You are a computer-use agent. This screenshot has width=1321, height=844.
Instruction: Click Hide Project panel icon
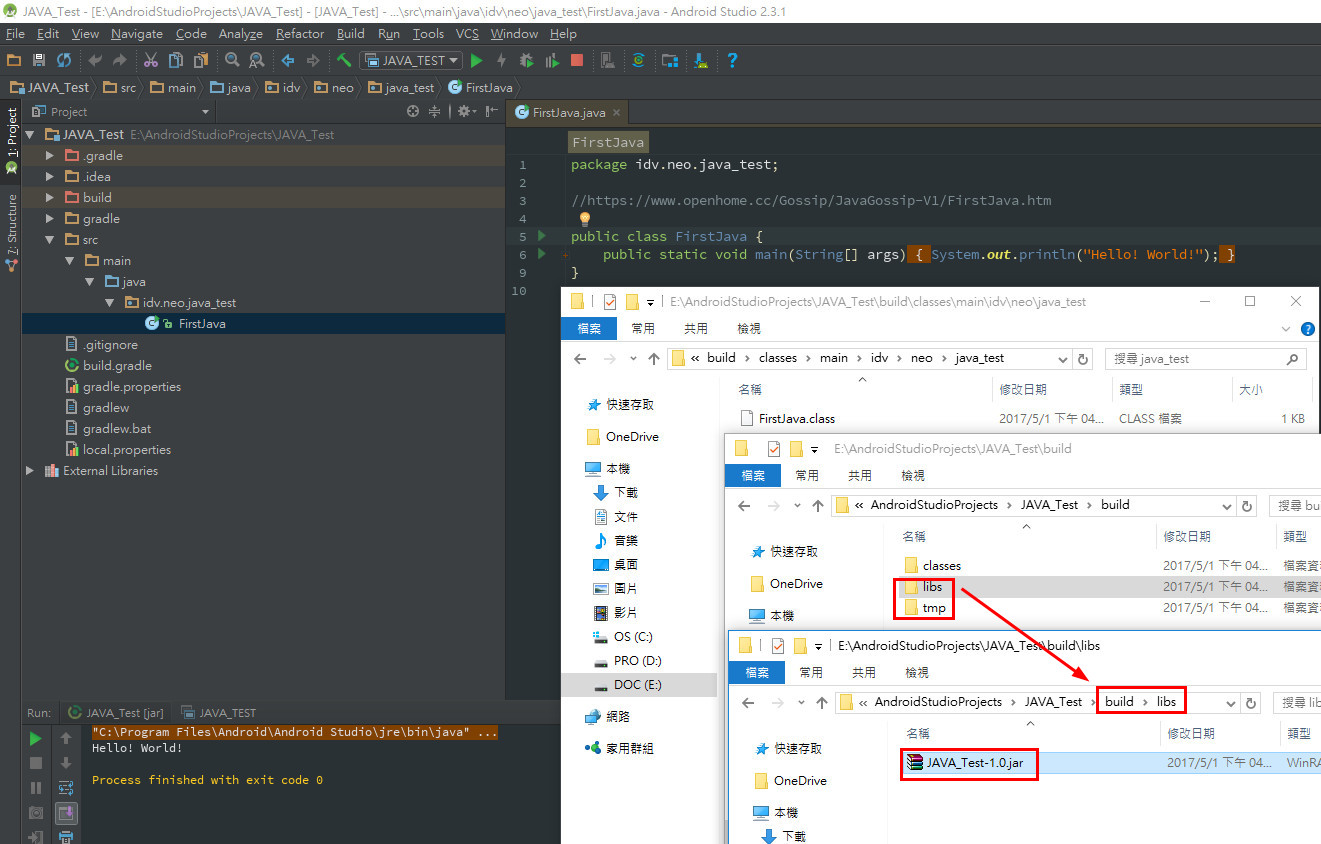(x=492, y=112)
